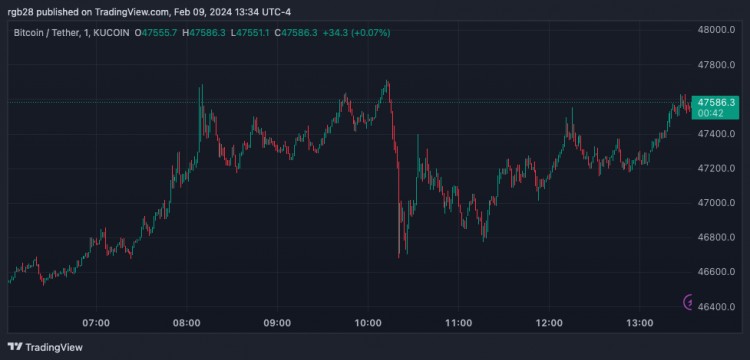Click the 47800.0 price scale label

[716, 65]
